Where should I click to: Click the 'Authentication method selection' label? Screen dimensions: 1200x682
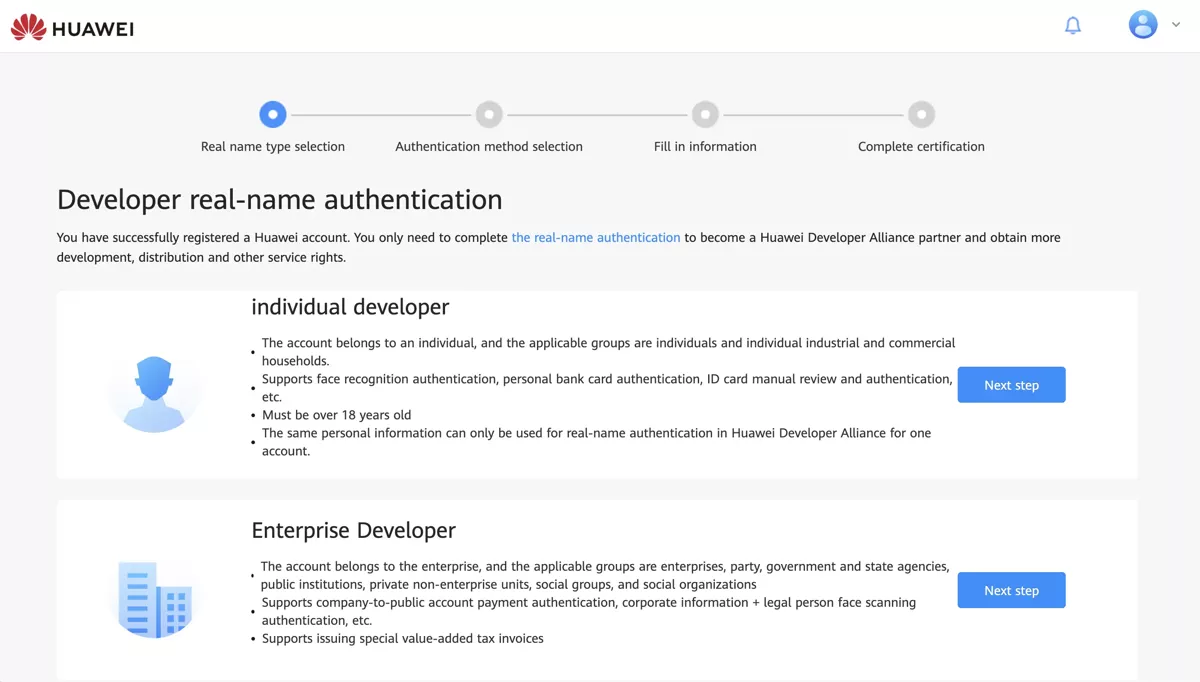click(x=489, y=146)
